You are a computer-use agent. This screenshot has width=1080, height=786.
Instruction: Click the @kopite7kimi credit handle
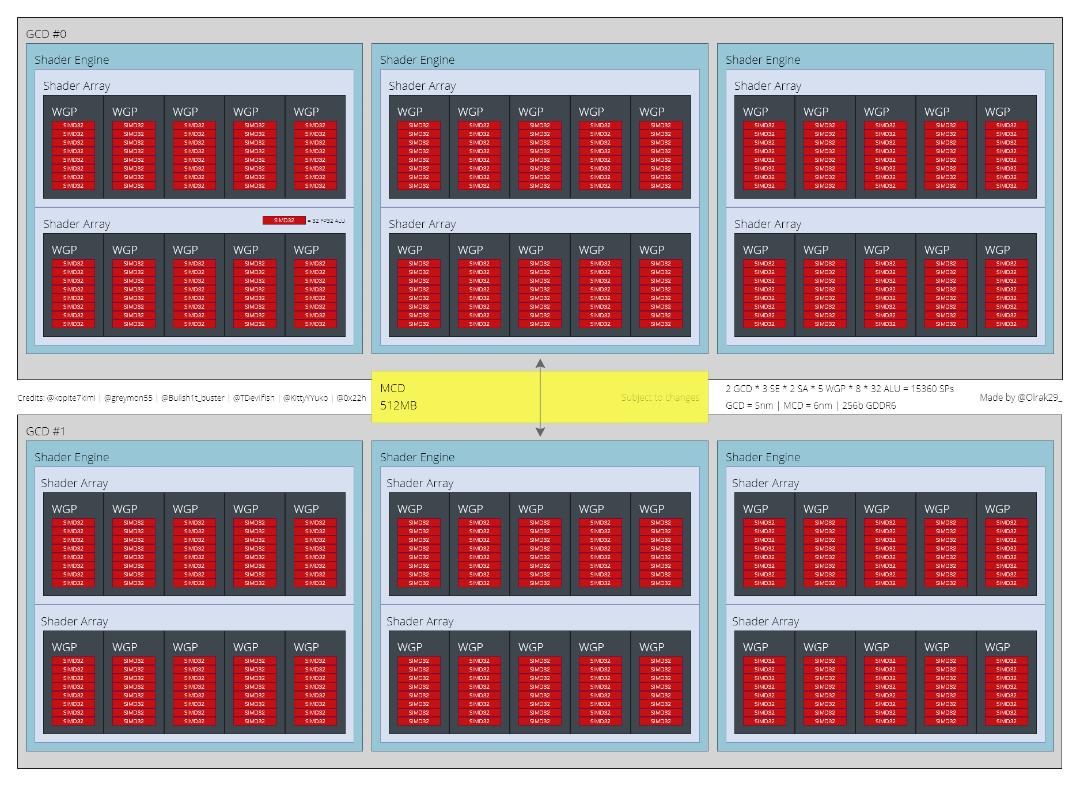click(x=70, y=398)
